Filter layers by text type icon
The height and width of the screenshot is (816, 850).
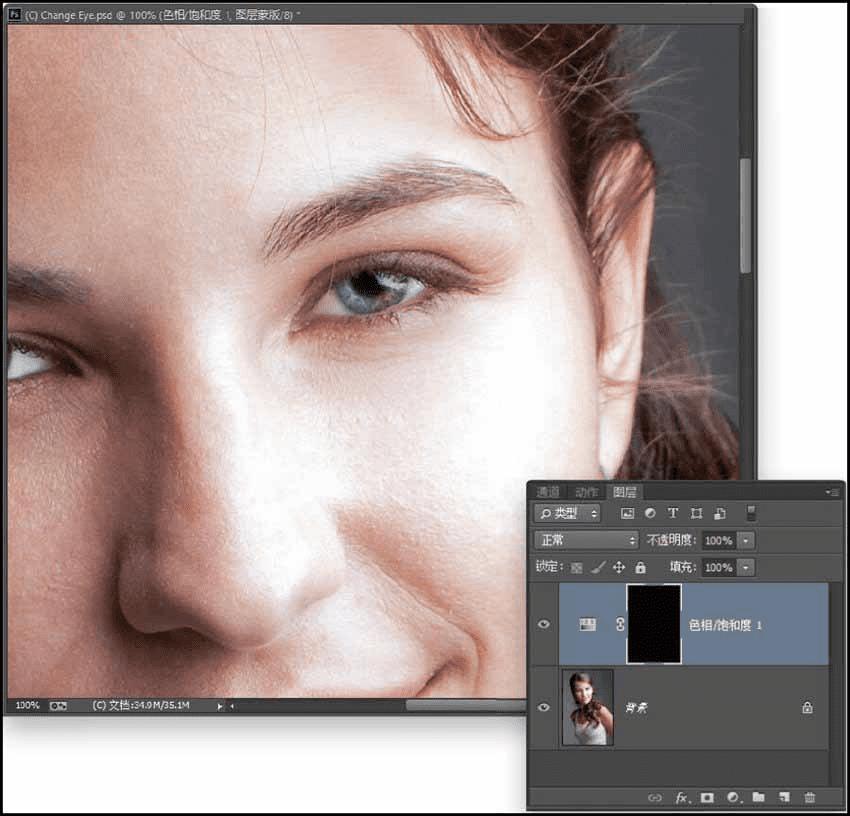coord(673,513)
